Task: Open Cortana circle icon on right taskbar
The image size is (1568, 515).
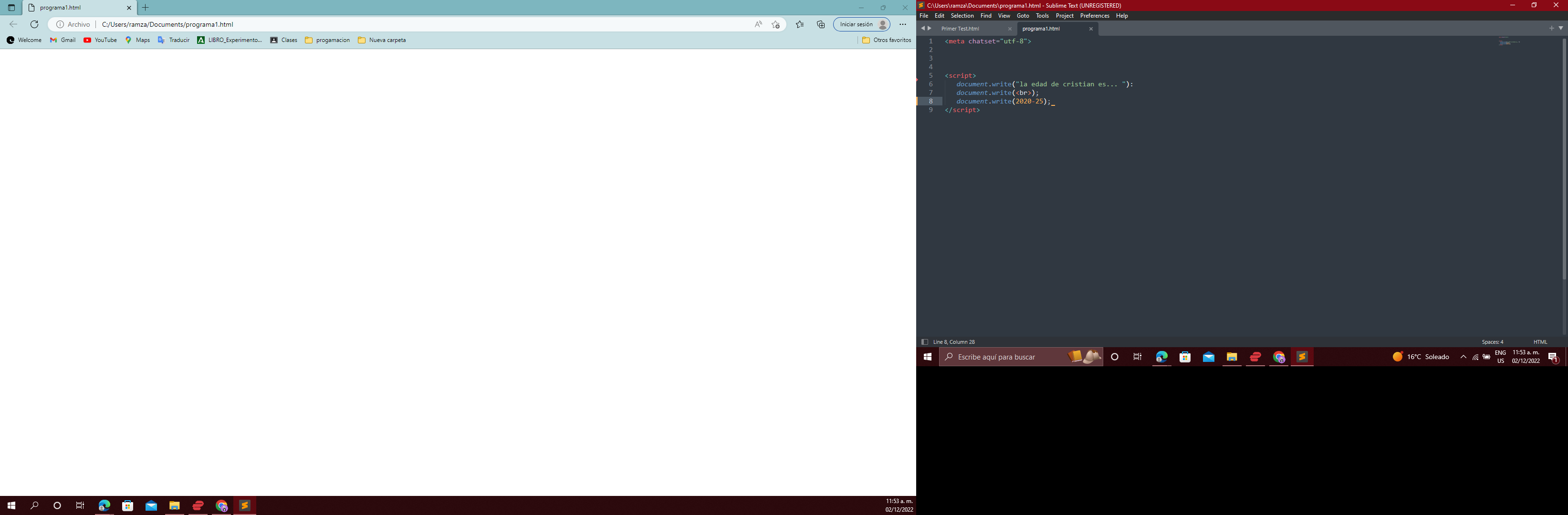Action: [1115, 357]
